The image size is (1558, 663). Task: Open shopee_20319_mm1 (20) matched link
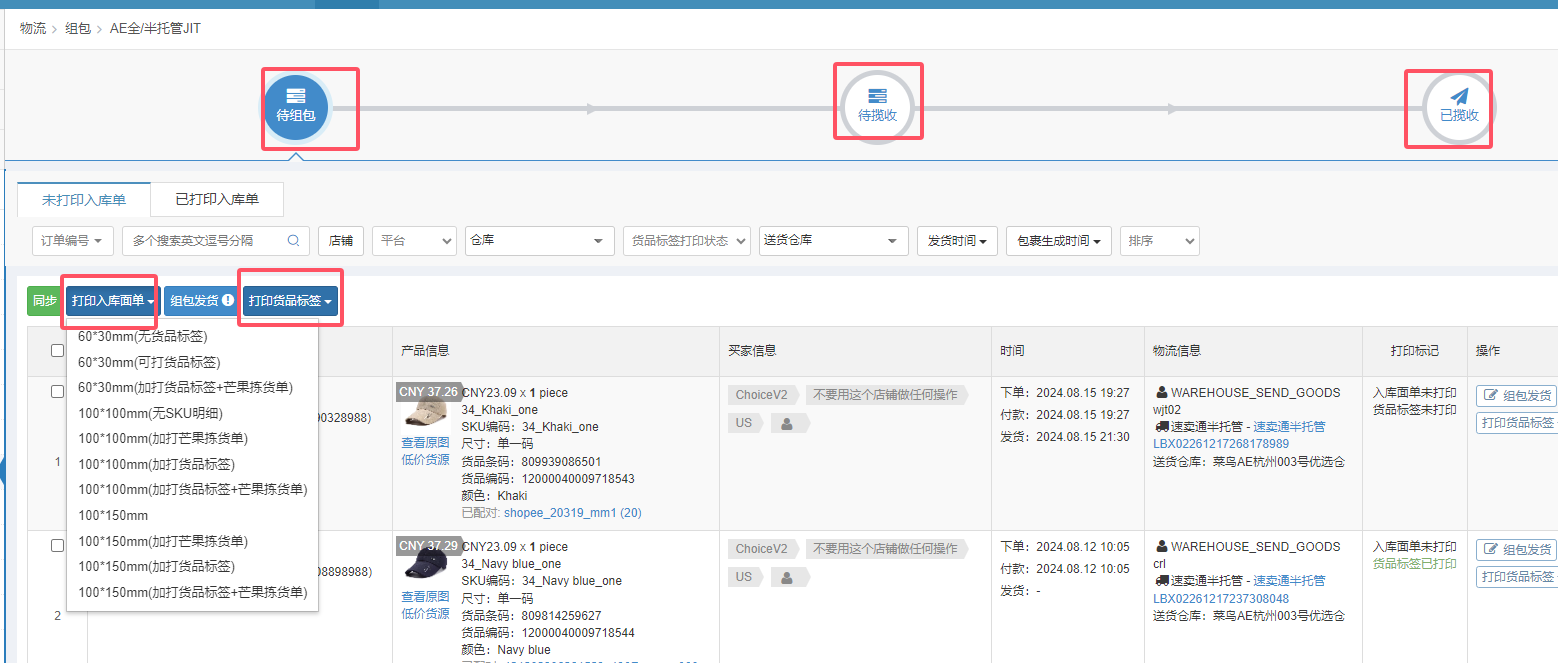(x=573, y=513)
